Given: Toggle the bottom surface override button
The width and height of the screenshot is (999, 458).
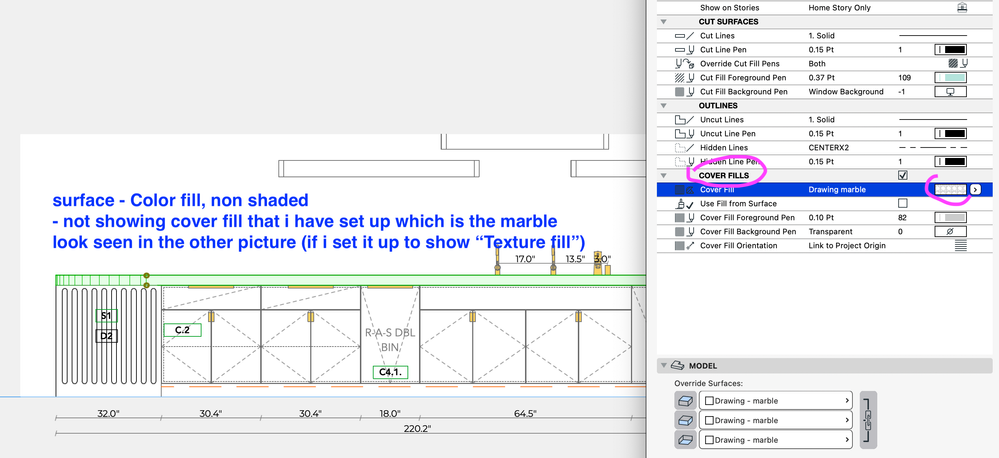Looking at the screenshot, I should point(684,440).
